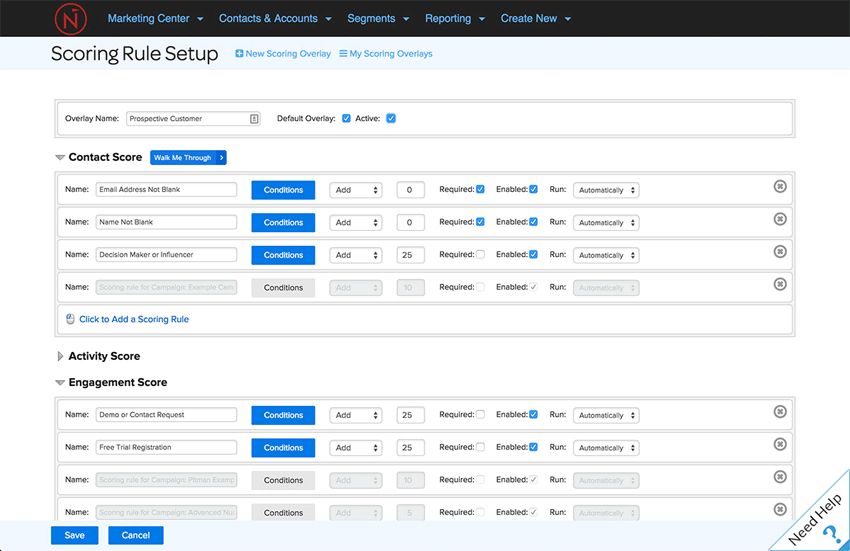Open the Reporting menu
Screen dimensions: 850x551
point(455,18)
